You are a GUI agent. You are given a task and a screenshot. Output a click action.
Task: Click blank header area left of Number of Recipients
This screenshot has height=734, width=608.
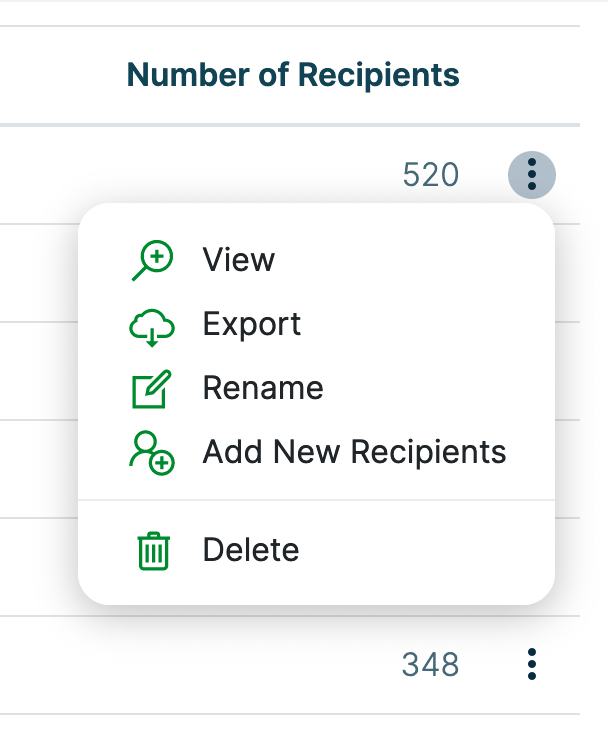60,74
